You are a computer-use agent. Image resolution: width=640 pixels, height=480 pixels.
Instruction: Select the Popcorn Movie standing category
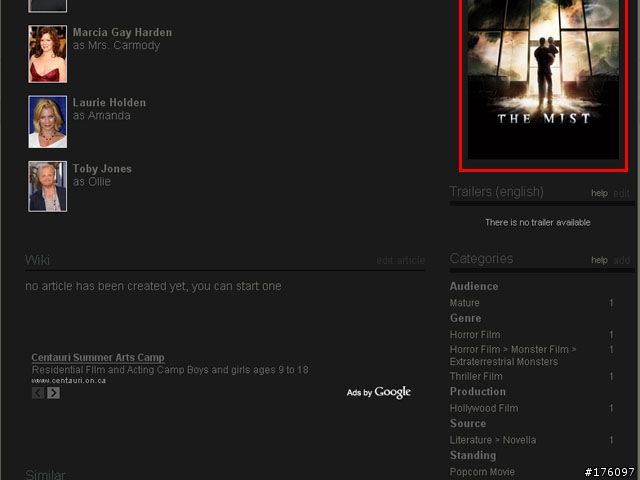pyautogui.click(x=482, y=472)
